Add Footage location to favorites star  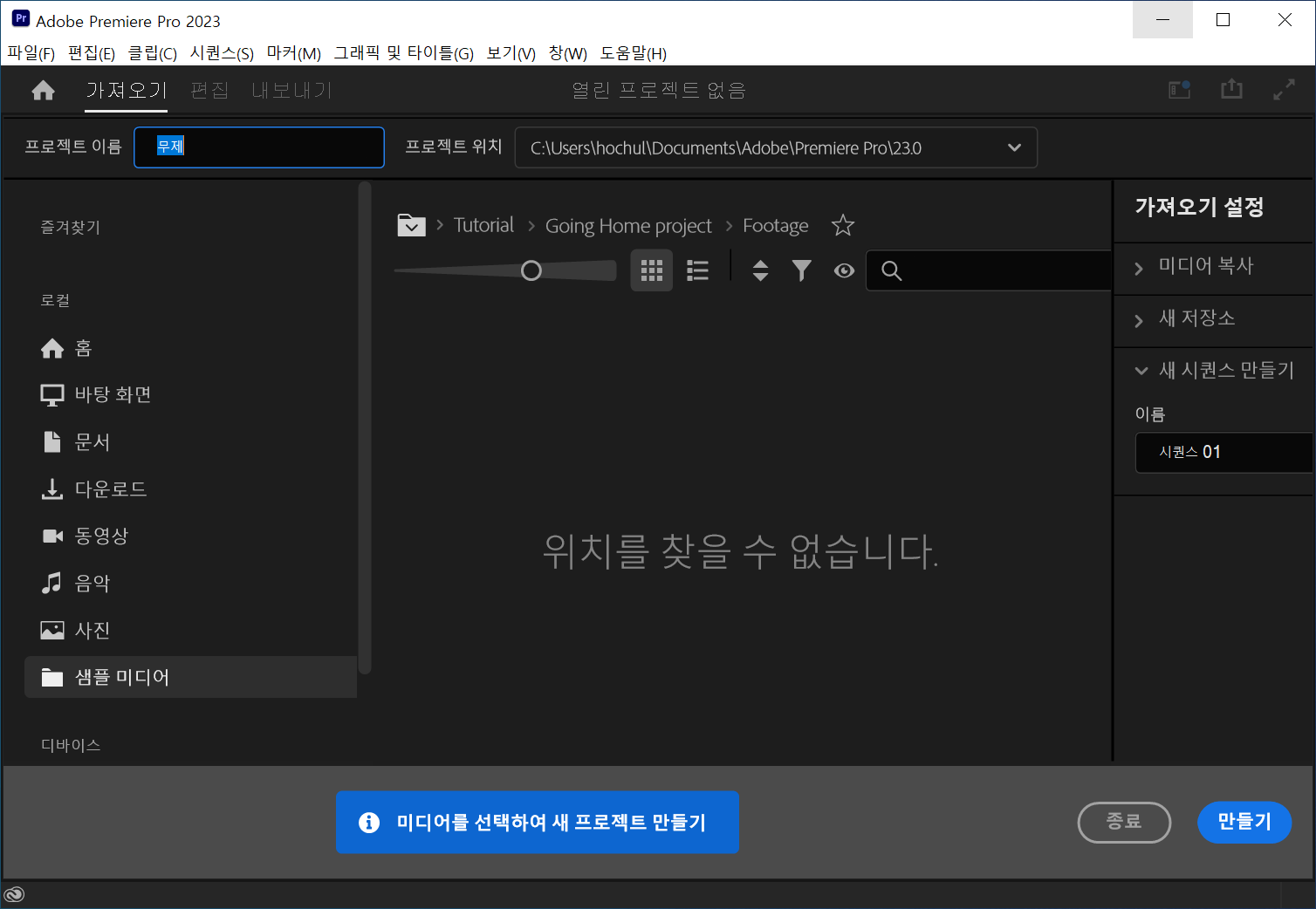point(843,226)
